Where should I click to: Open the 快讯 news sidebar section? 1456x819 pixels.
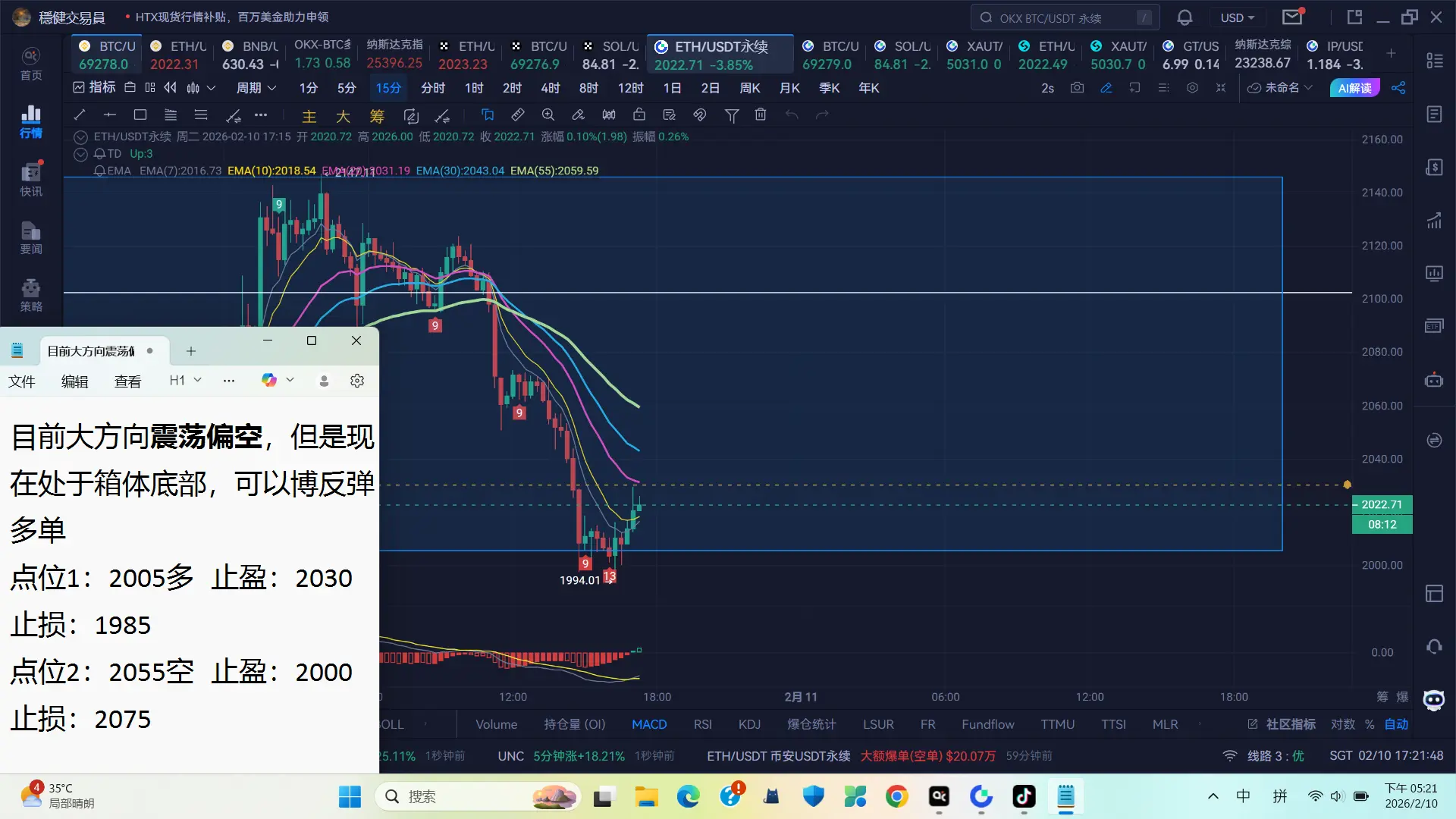(x=31, y=179)
